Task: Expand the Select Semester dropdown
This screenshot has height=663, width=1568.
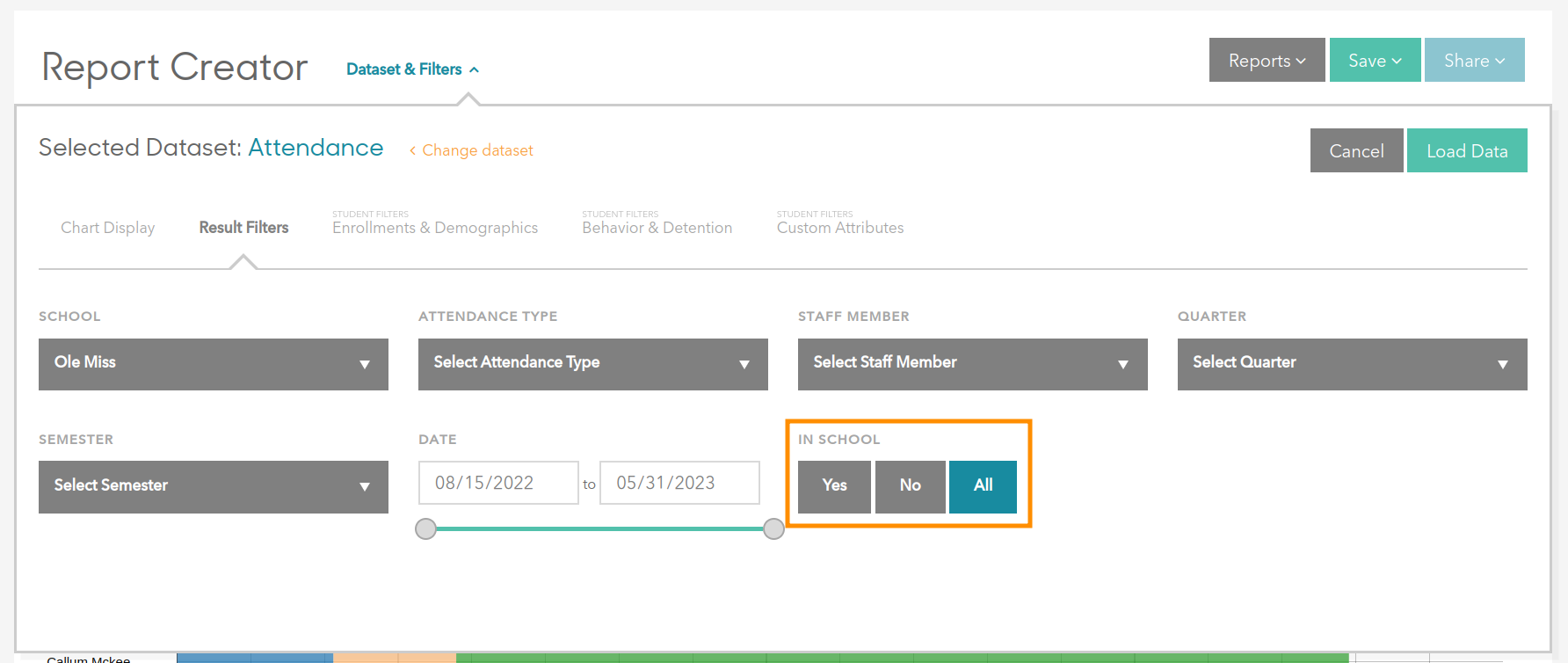Action: tap(213, 487)
